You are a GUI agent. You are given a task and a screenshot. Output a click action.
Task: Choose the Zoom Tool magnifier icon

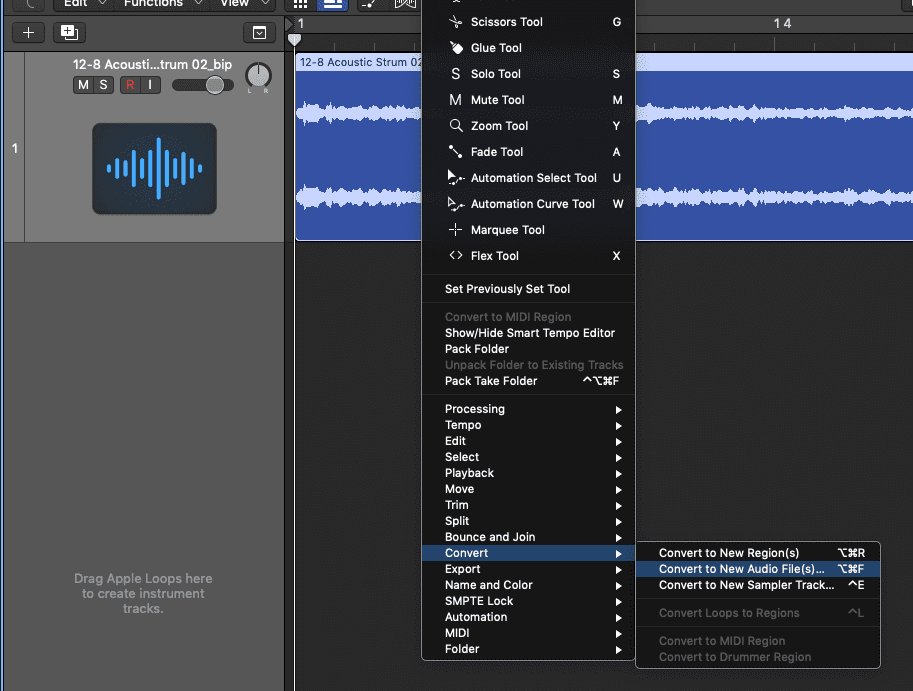tap(456, 126)
